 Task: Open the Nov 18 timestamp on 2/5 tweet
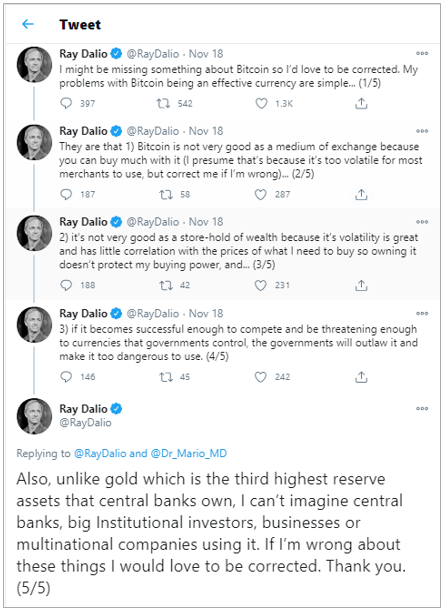click(206, 131)
